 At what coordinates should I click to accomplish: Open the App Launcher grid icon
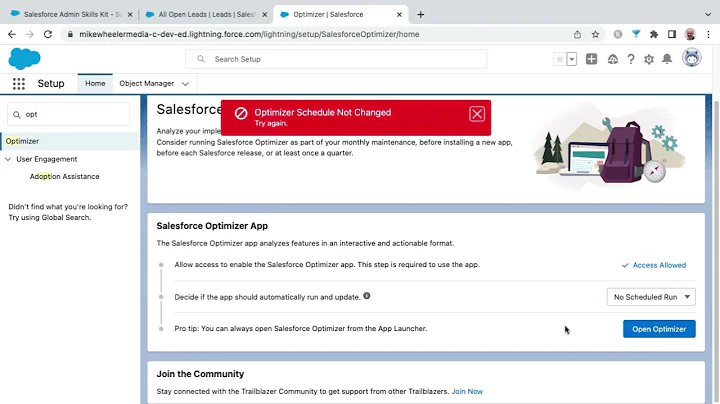tap(19, 84)
